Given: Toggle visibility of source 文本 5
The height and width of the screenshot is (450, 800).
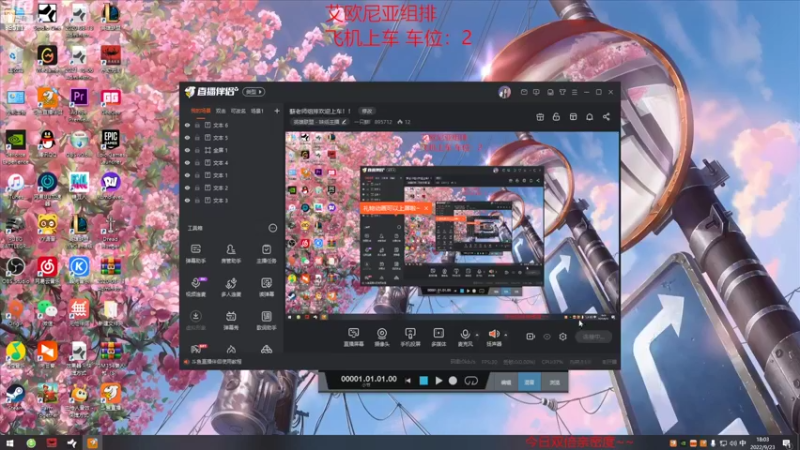Looking at the screenshot, I should [187, 138].
